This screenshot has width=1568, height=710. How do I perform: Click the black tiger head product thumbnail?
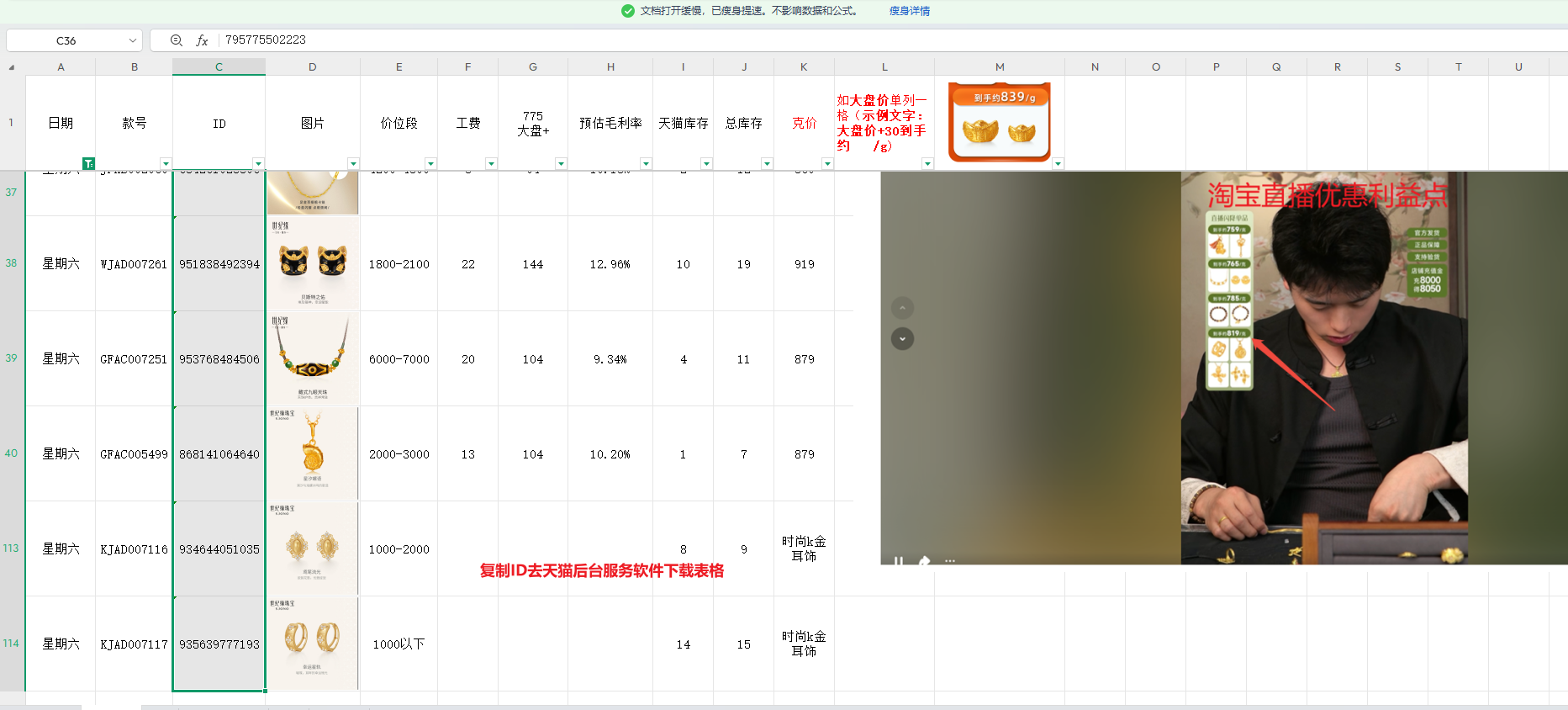click(313, 263)
